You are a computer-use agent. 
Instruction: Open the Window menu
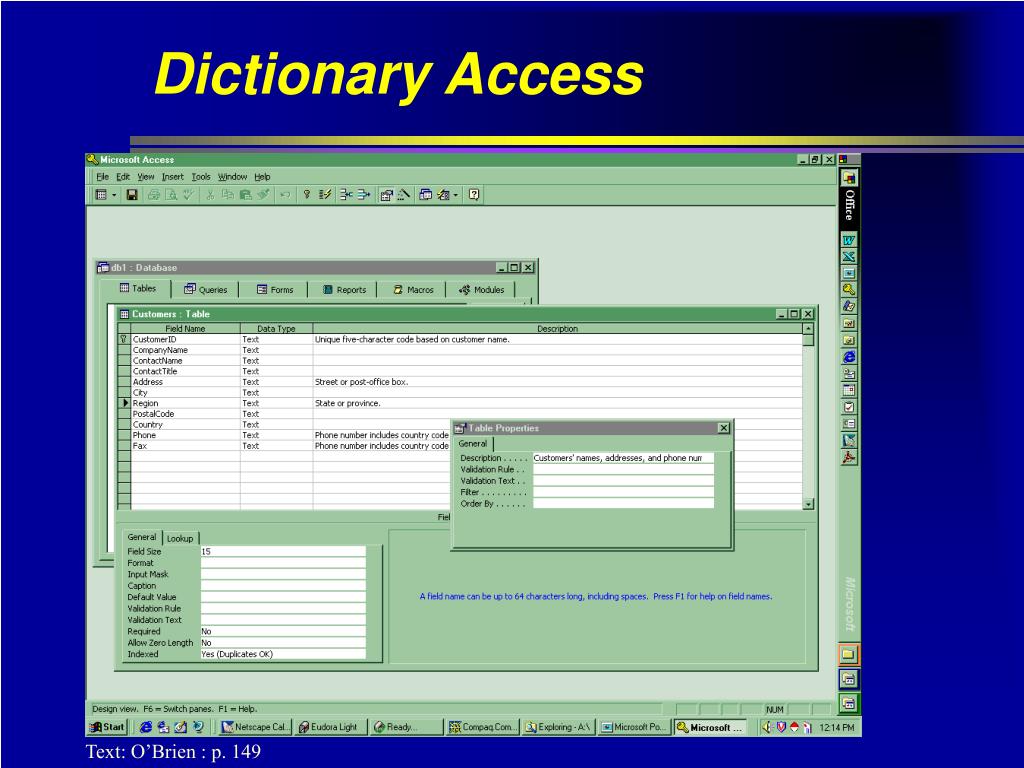pyautogui.click(x=232, y=177)
